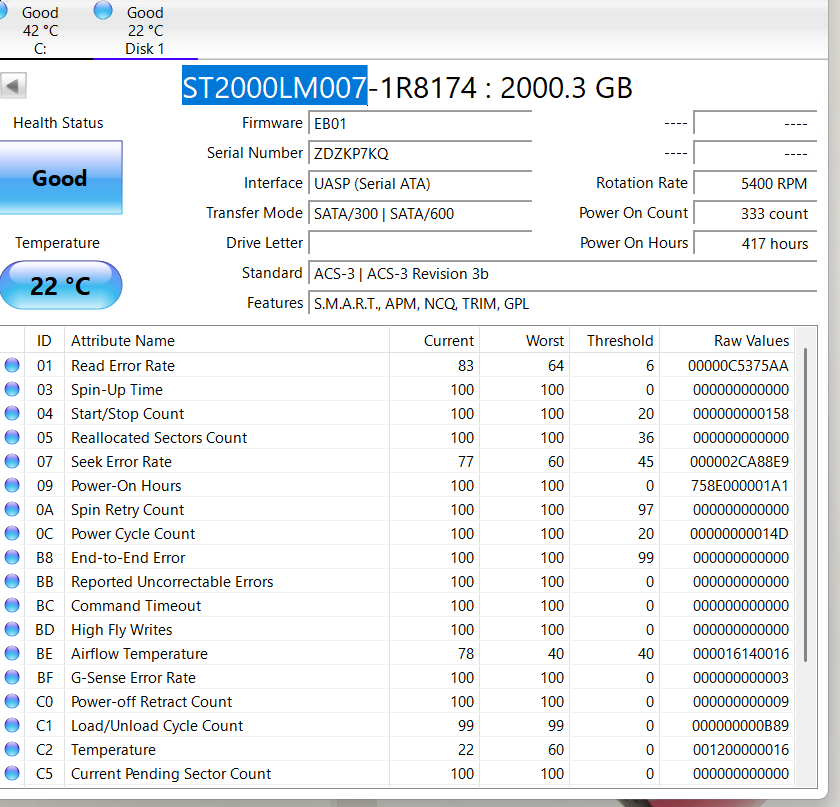The image size is (840, 807).
Task: Select the Read Error Rate attribute name
Action: pos(123,365)
